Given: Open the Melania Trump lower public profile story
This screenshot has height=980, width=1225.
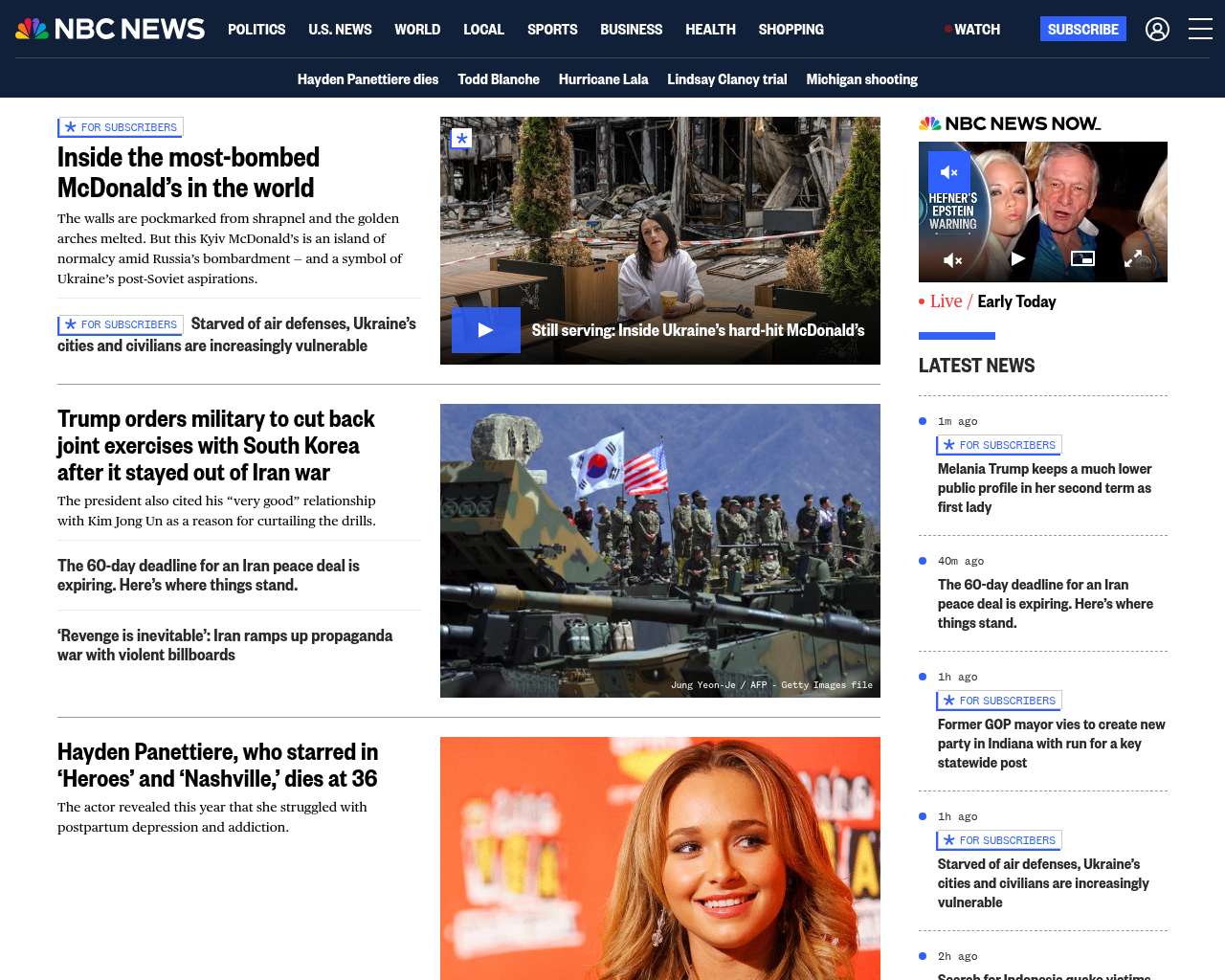Looking at the screenshot, I should 1044,488.
